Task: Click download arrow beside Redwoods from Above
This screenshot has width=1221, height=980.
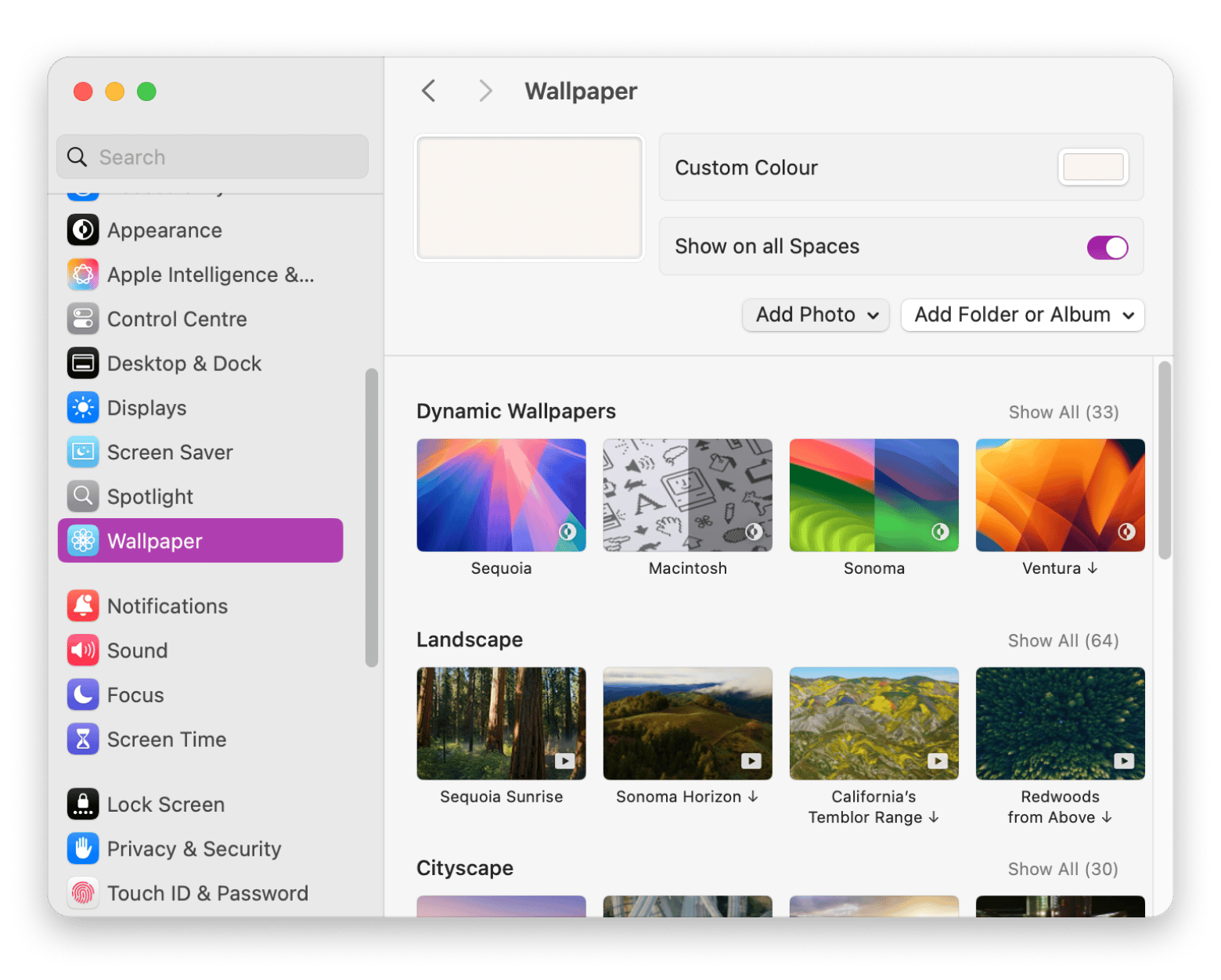Action: click(1107, 817)
